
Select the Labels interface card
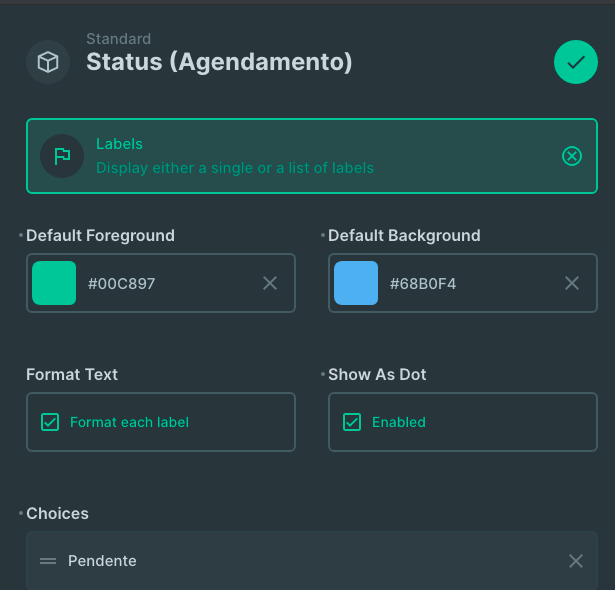click(312, 156)
